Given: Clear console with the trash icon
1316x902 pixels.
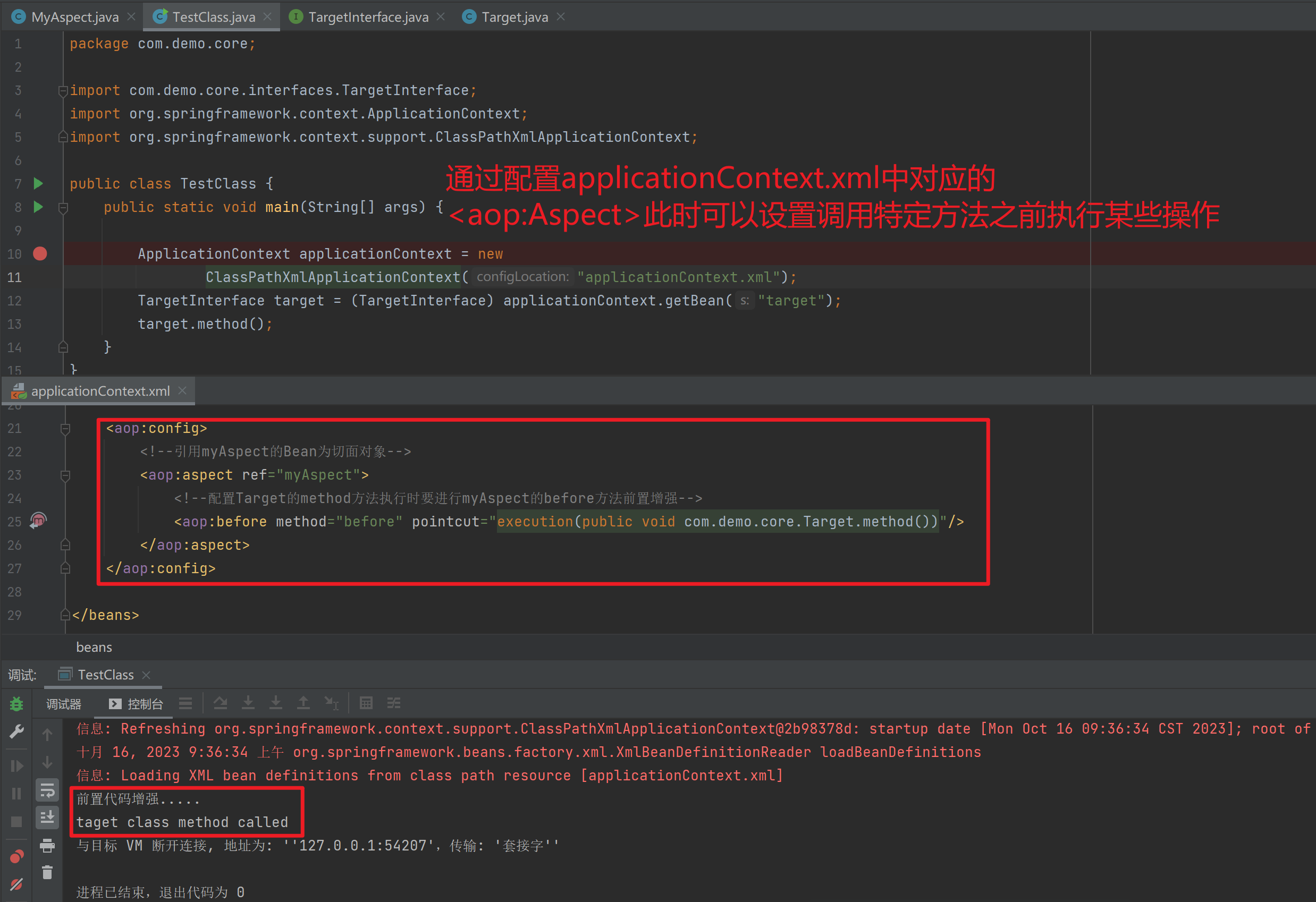Looking at the screenshot, I should point(47,873).
